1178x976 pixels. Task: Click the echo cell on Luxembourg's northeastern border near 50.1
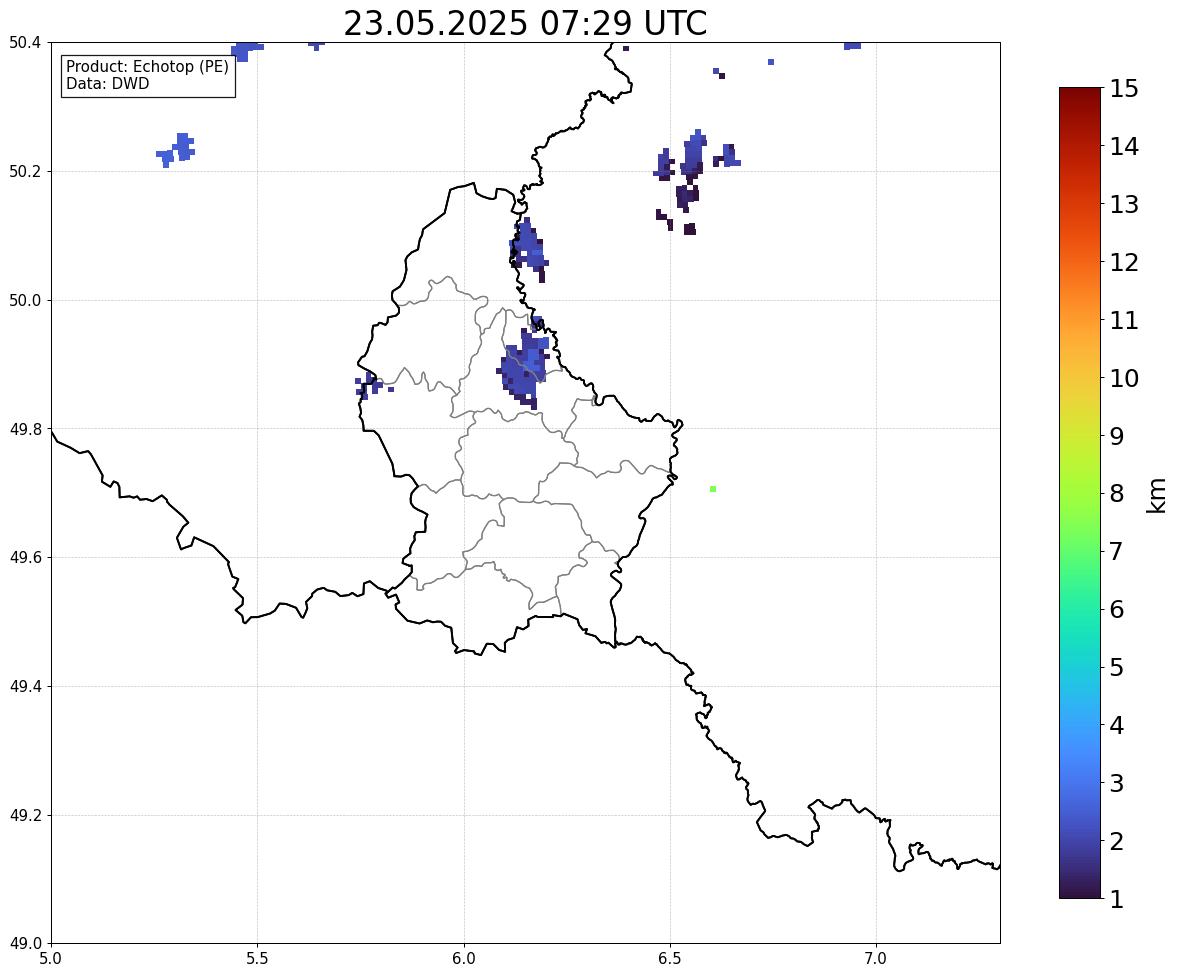pyautogui.click(x=529, y=248)
